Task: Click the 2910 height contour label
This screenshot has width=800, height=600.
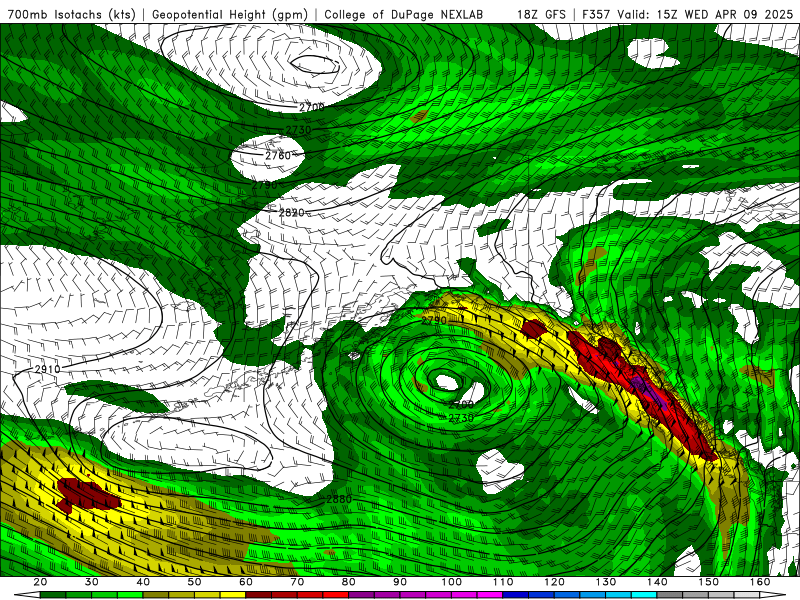Action: pyautogui.click(x=47, y=369)
